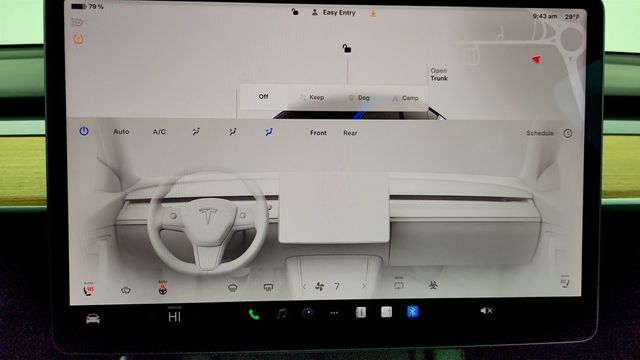Image resolution: width=640 pixels, height=360 pixels.
Task: Select the Off climate keep option
Action: point(263,97)
